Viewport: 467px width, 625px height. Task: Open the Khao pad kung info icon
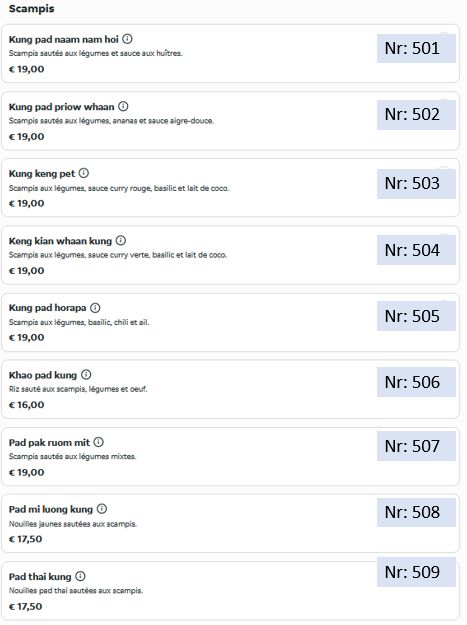86,375
